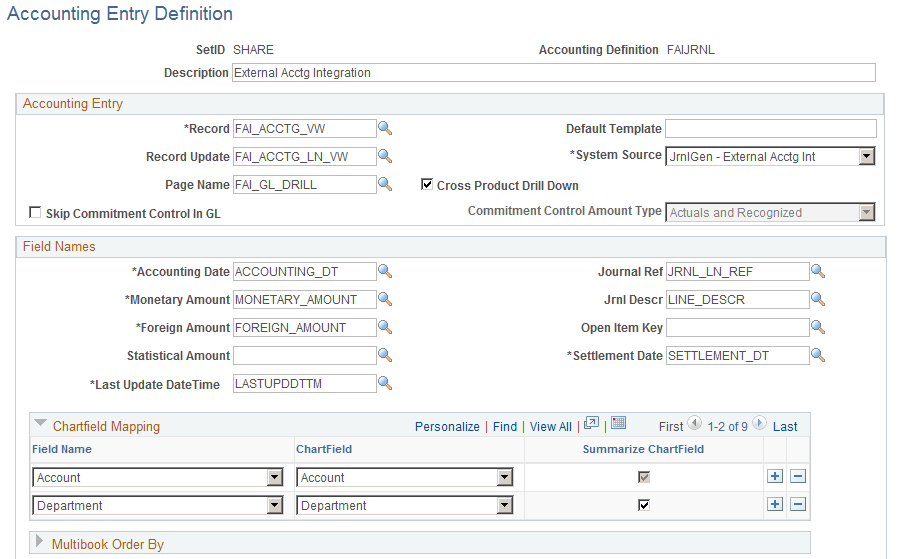Open lookup for Record Update field
This screenshot has height=559, width=908.
tap(385, 156)
